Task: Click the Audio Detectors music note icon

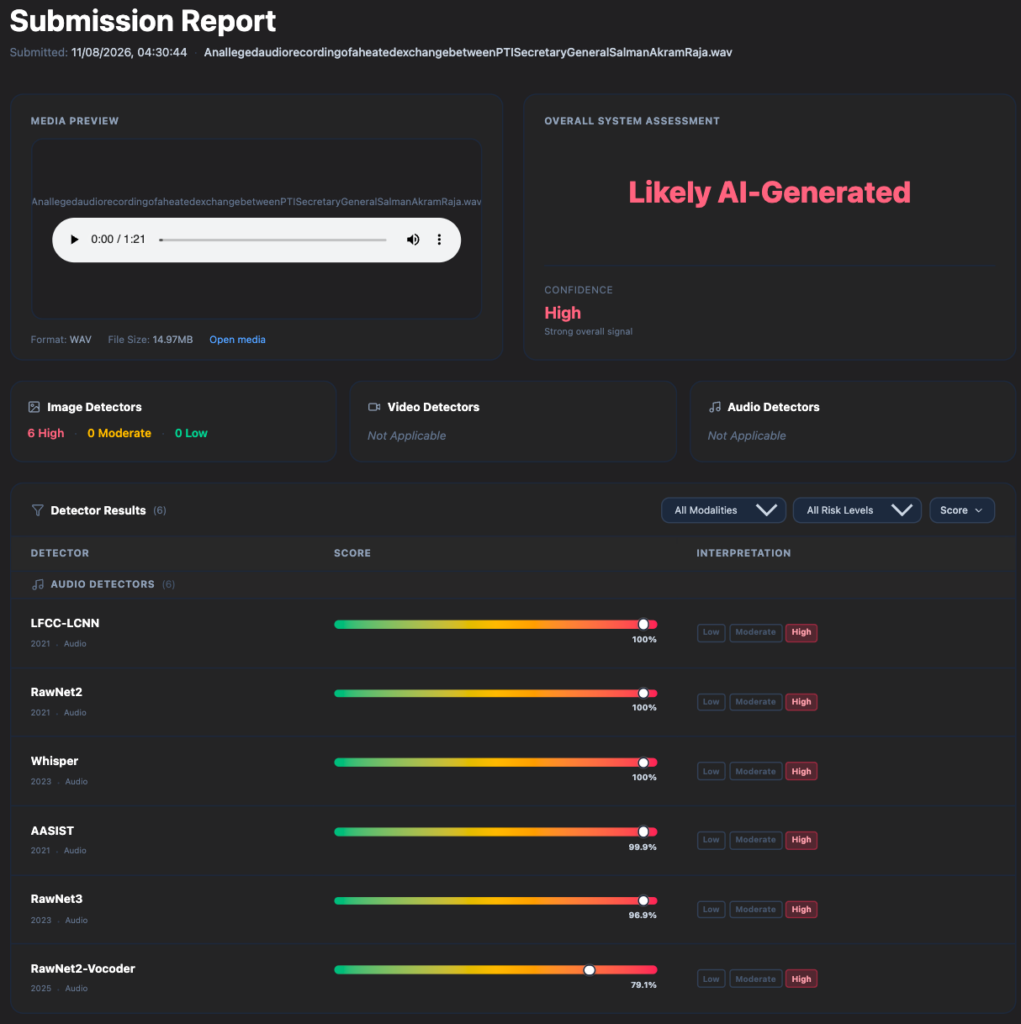Action: coord(715,407)
